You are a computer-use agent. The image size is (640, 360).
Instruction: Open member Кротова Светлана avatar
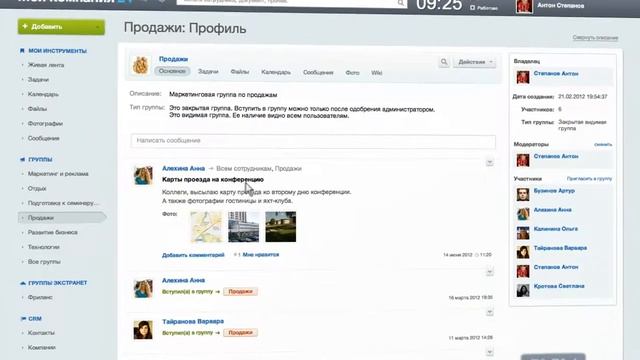click(523, 290)
